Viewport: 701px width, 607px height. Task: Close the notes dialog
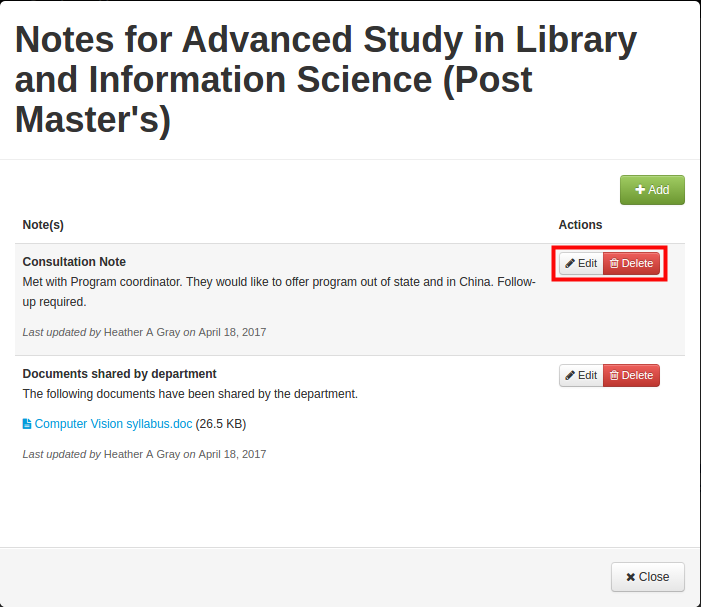click(x=647, y=577)
